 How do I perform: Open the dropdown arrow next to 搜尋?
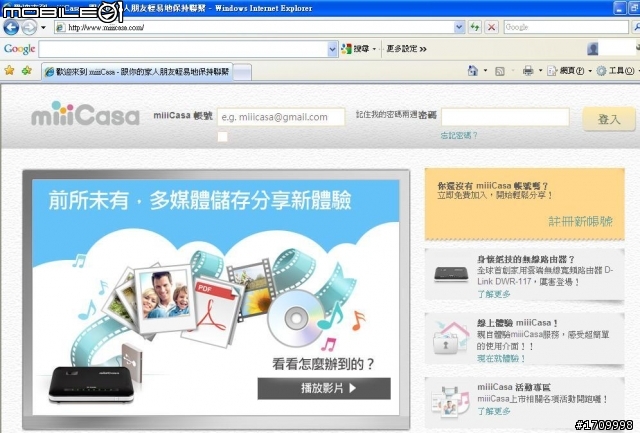(x=374, y=49)
